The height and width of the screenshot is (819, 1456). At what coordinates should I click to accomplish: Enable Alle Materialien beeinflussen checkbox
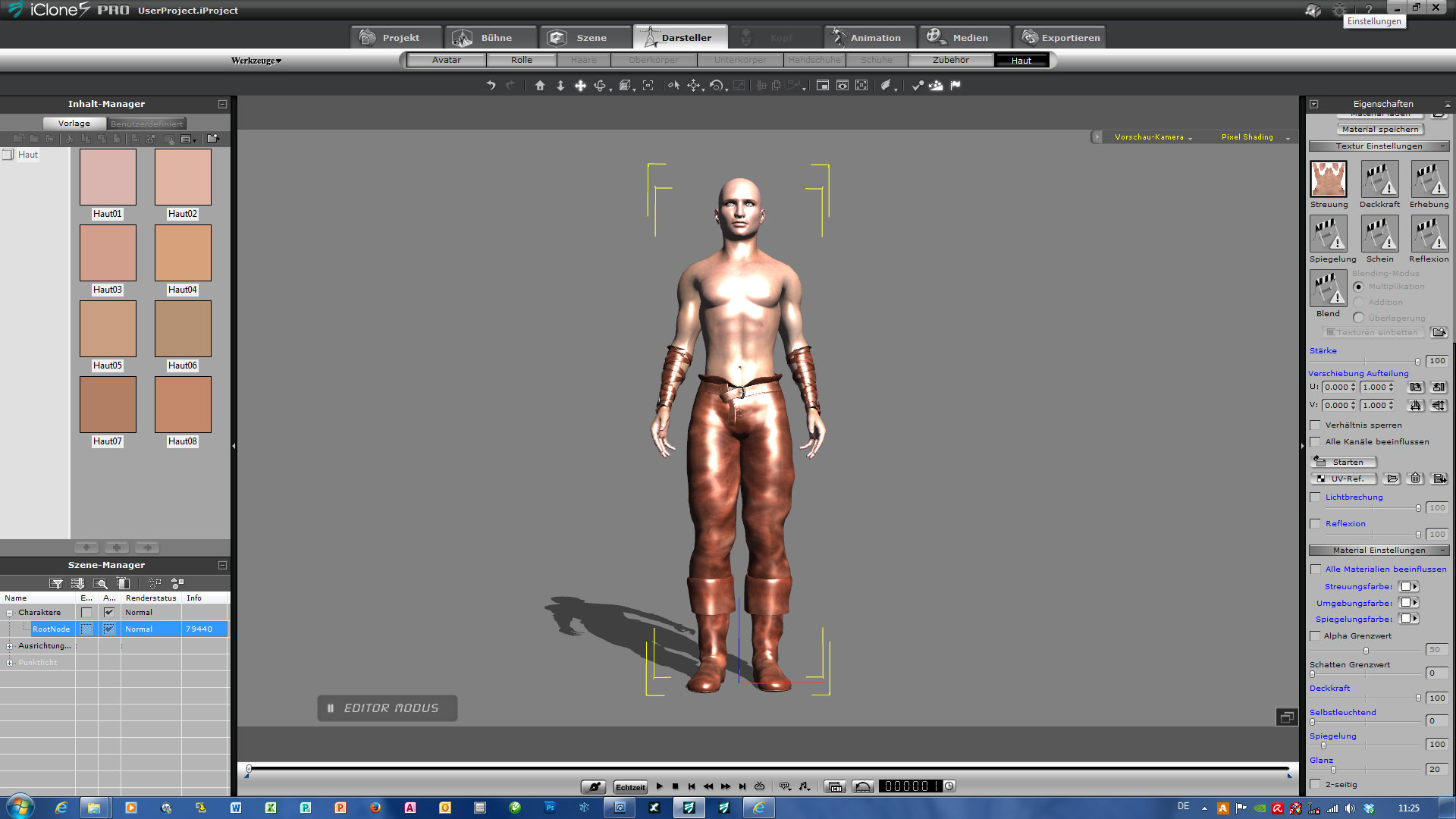[1316, 570]
